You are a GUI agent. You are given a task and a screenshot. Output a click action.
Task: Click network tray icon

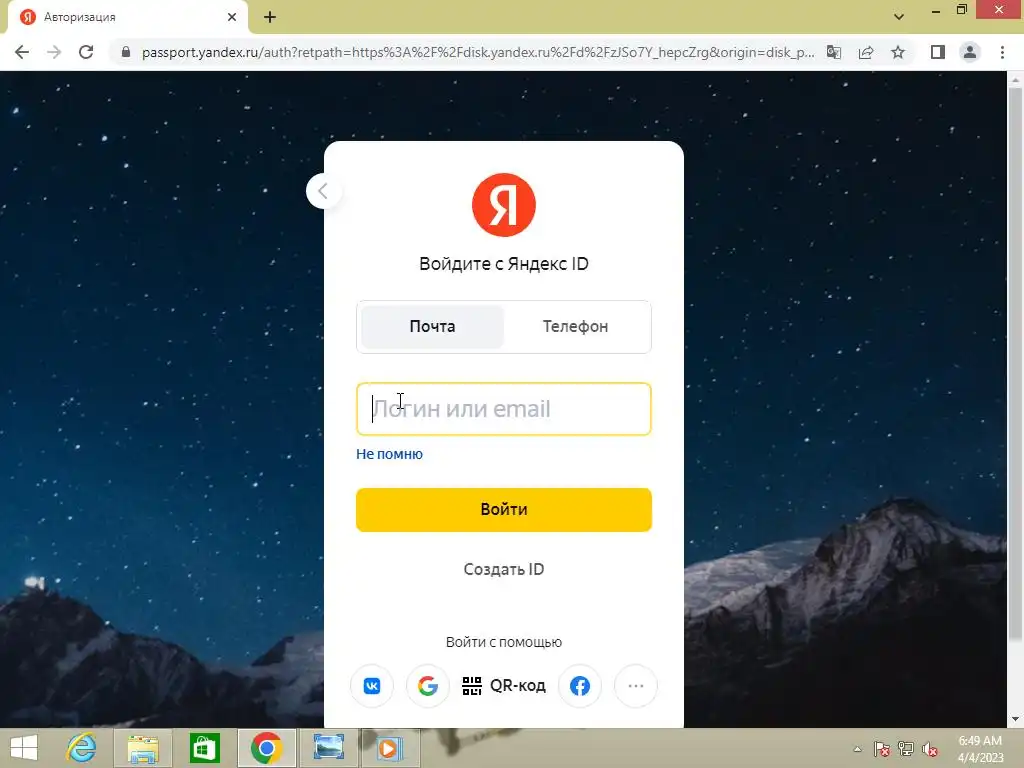pyautogui.click(x=906, y=749)
